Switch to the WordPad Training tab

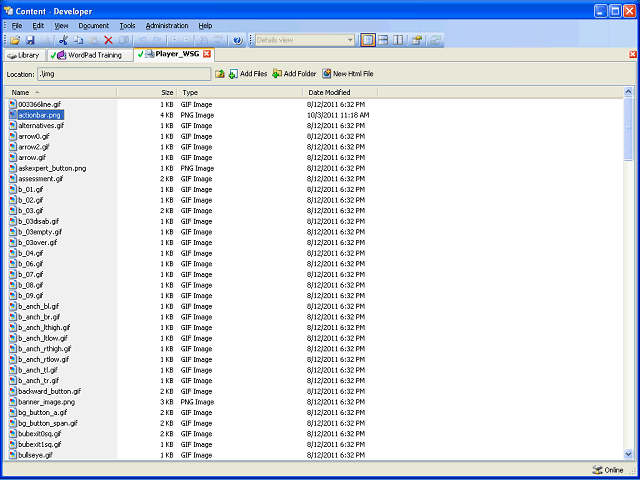90,55
